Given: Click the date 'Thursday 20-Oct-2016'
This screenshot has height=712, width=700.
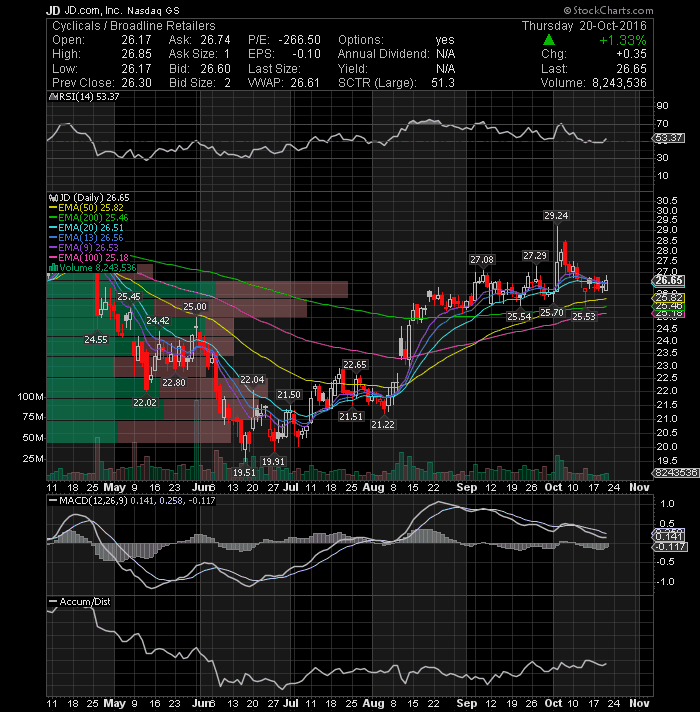Looking at the screenshot, I should point(584,26).
